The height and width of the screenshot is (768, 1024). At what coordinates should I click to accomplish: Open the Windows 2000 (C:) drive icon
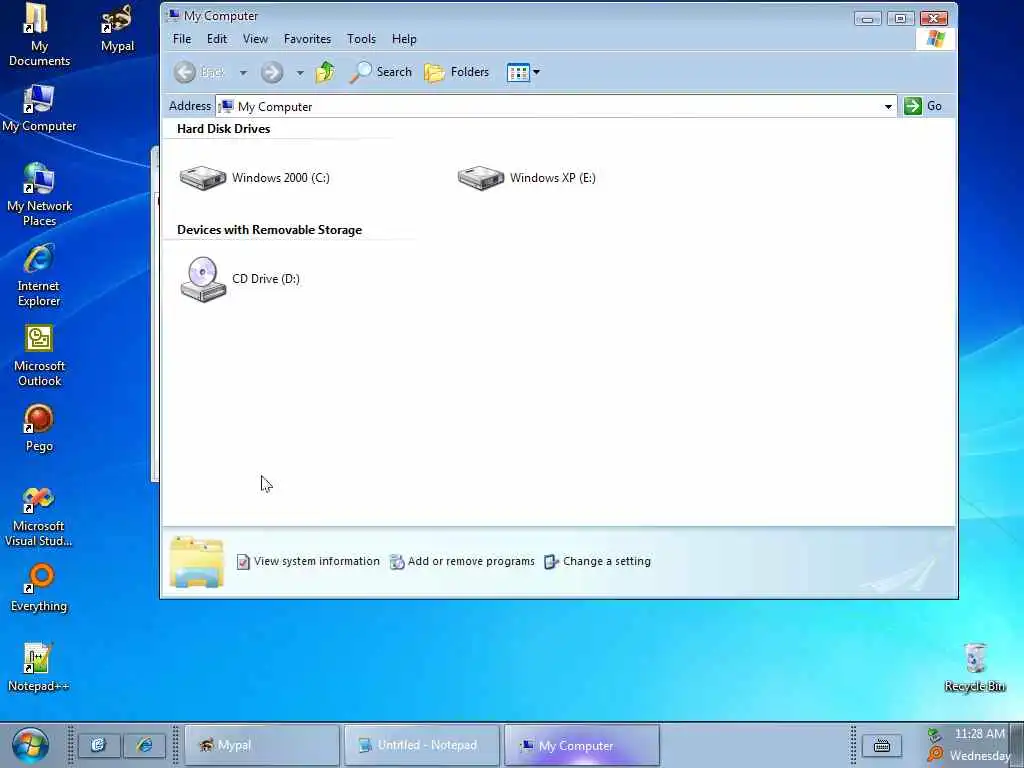(x=203, y=178)
